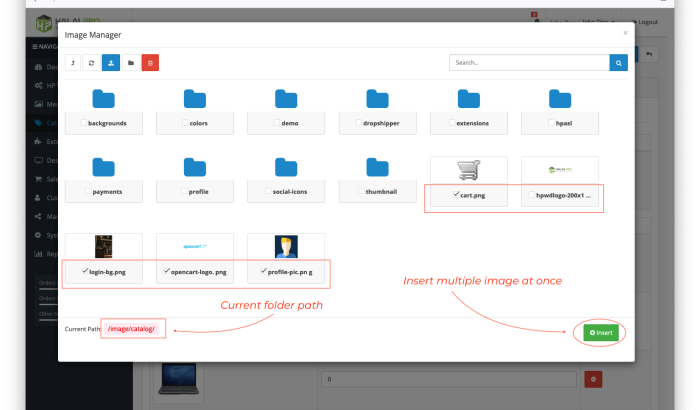Open the thumbnail folder icon
The width and height of the screenshot is (700, 410).
377,167
